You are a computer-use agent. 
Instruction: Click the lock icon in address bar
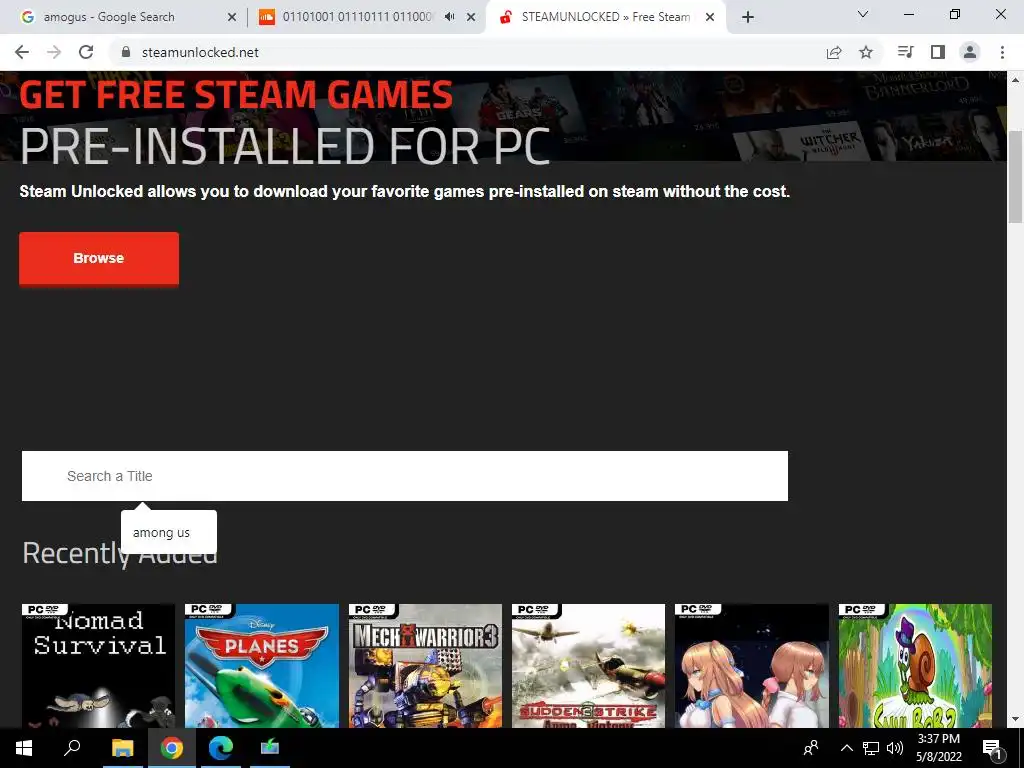126,52
